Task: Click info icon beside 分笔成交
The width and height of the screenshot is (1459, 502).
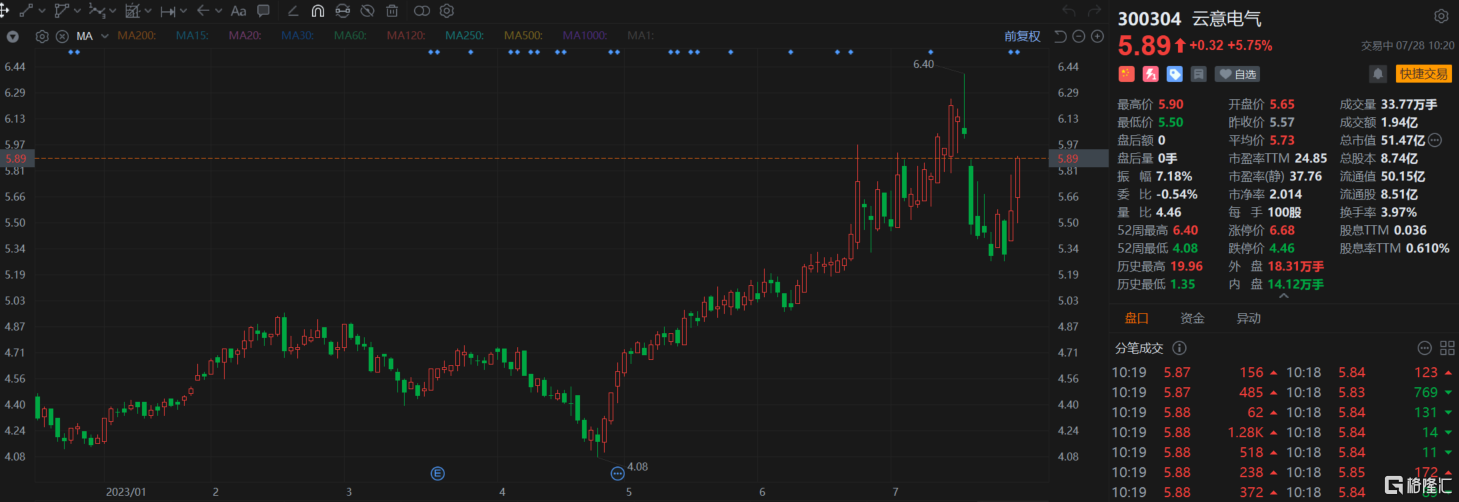Action: (x=1179, y=348)
